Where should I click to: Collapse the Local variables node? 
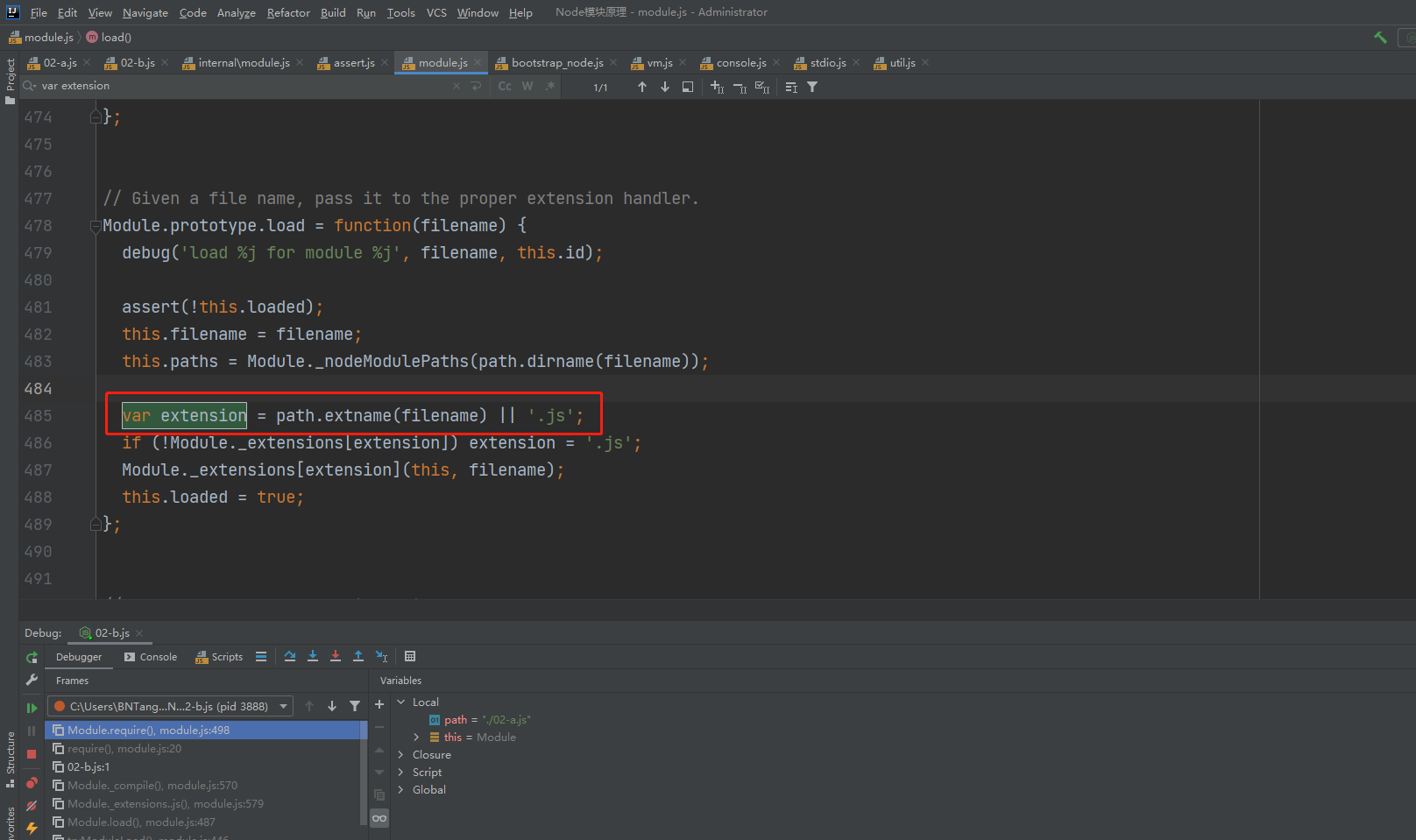coord(401,702)
